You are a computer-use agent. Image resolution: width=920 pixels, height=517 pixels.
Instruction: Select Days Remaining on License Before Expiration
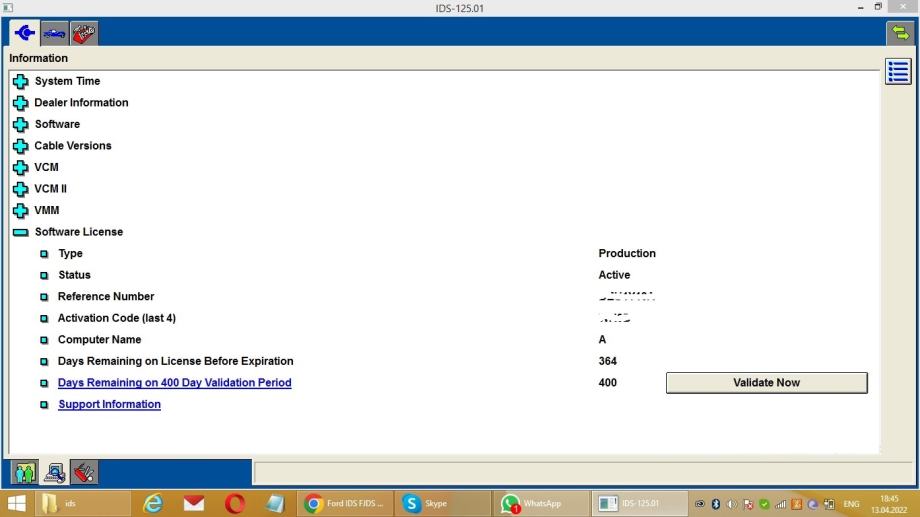175,361
